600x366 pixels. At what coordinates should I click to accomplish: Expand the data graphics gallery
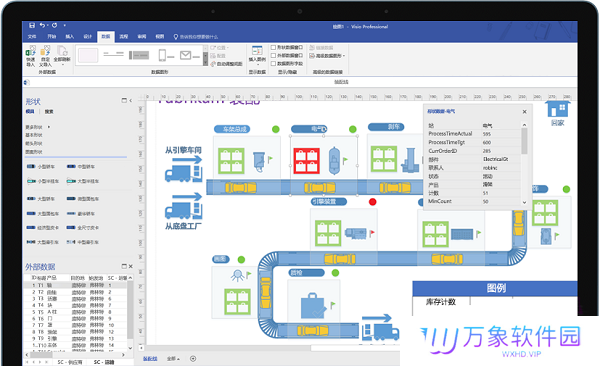(x=205, y=63)
